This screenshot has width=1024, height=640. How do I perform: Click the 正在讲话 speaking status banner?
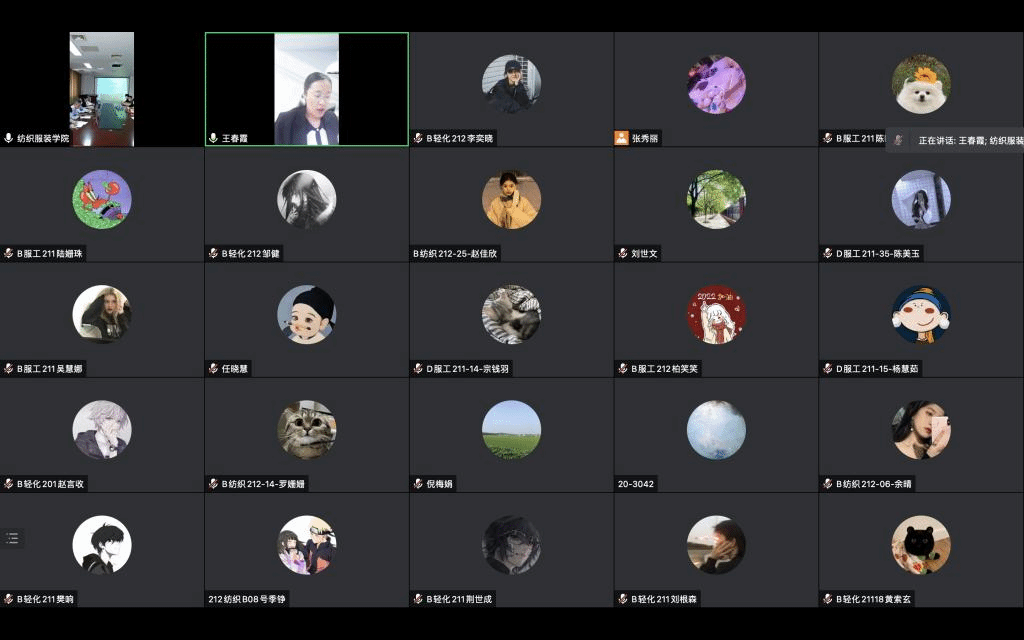click(x=955, y=140)
